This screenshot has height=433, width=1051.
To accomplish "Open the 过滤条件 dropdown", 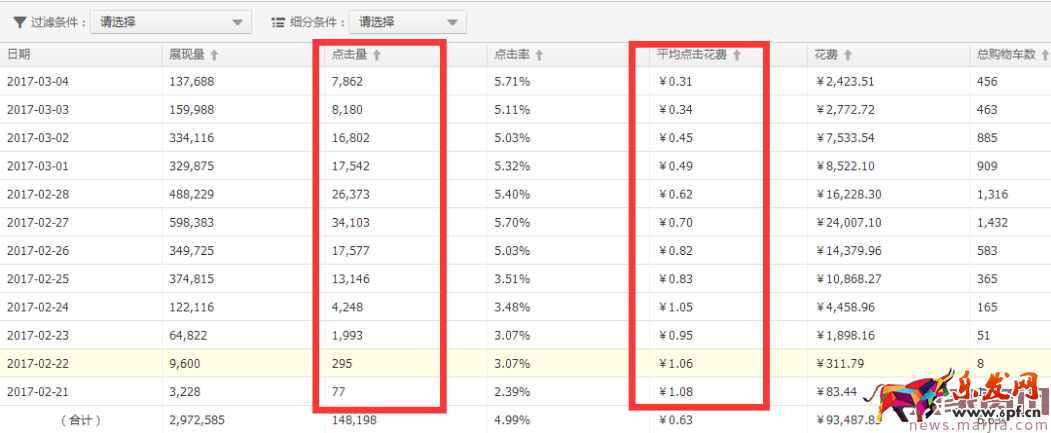I will pos(170,22).
